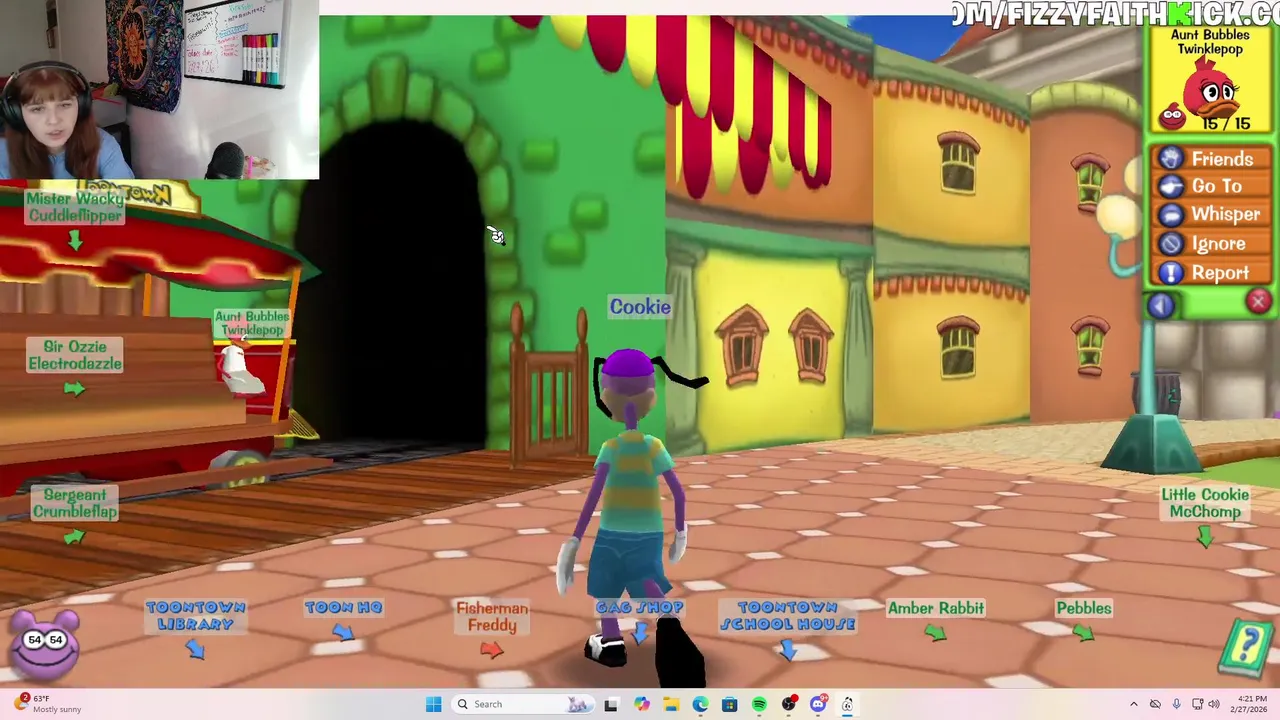Click green arrow under Amber Rabbit
The height and width of the screenshot is (720, 1280).
935,633
